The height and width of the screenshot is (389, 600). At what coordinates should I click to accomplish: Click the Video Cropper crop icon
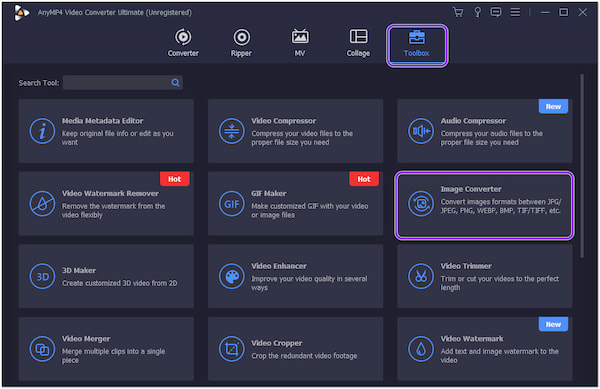tap(232, 349)
